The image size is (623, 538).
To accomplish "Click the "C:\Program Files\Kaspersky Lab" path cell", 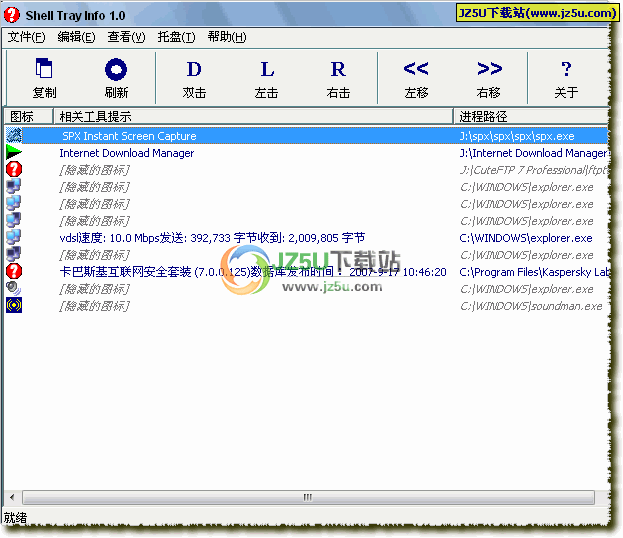I will pyautogui.click(x=534, y=272).
